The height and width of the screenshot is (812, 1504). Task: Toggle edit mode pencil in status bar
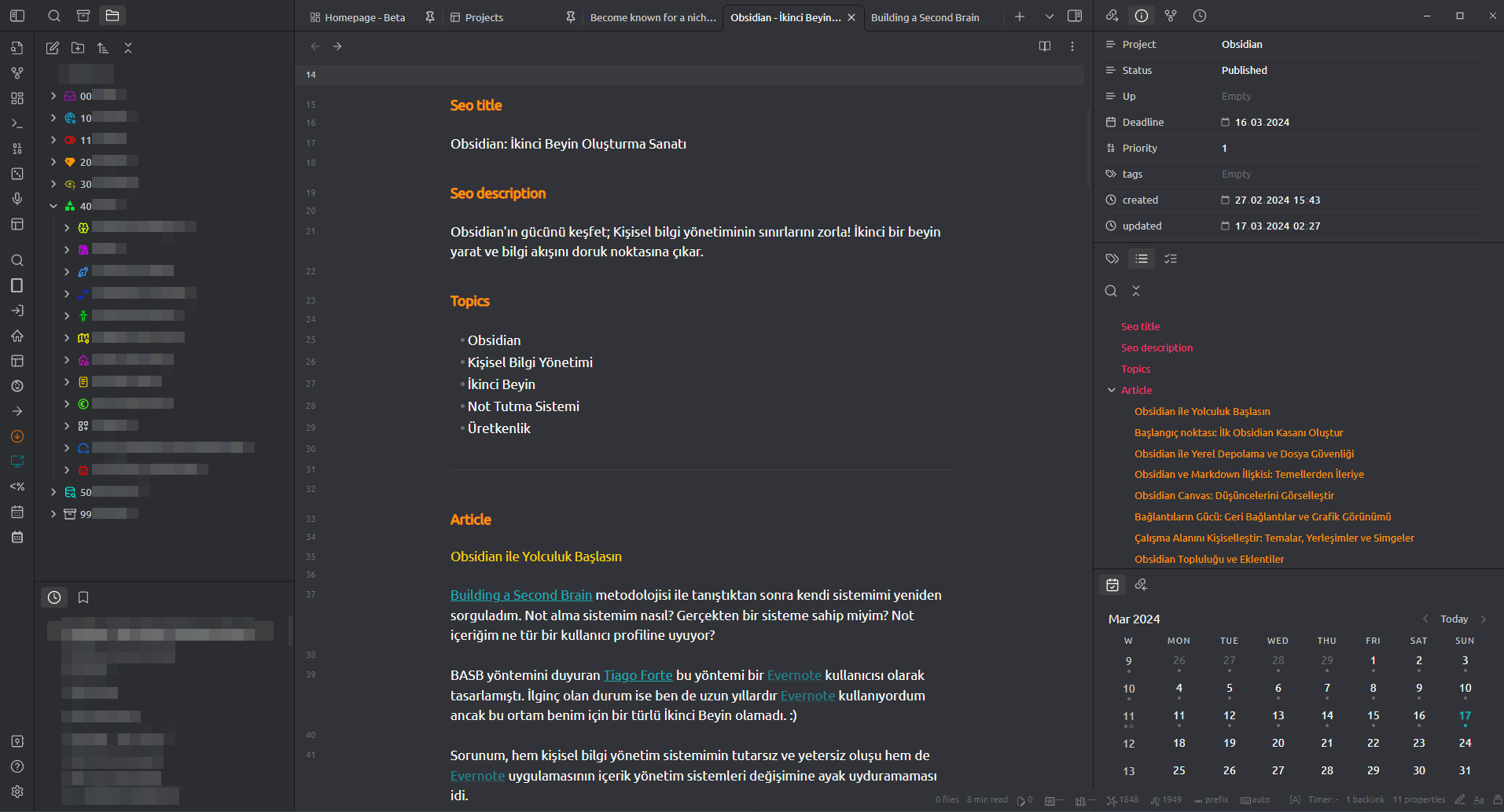point(1460,799)
